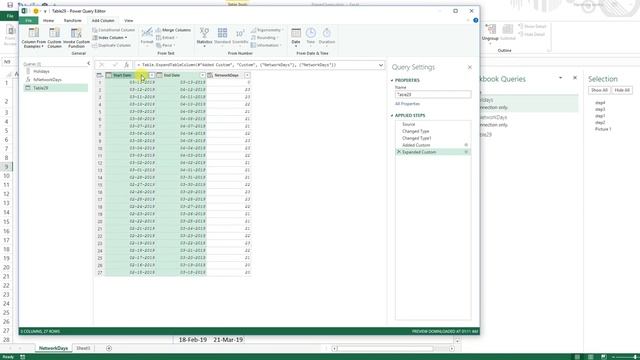Click Ungroup in Excel's Outline group
The image size is (640, 360).
(490, 33)
